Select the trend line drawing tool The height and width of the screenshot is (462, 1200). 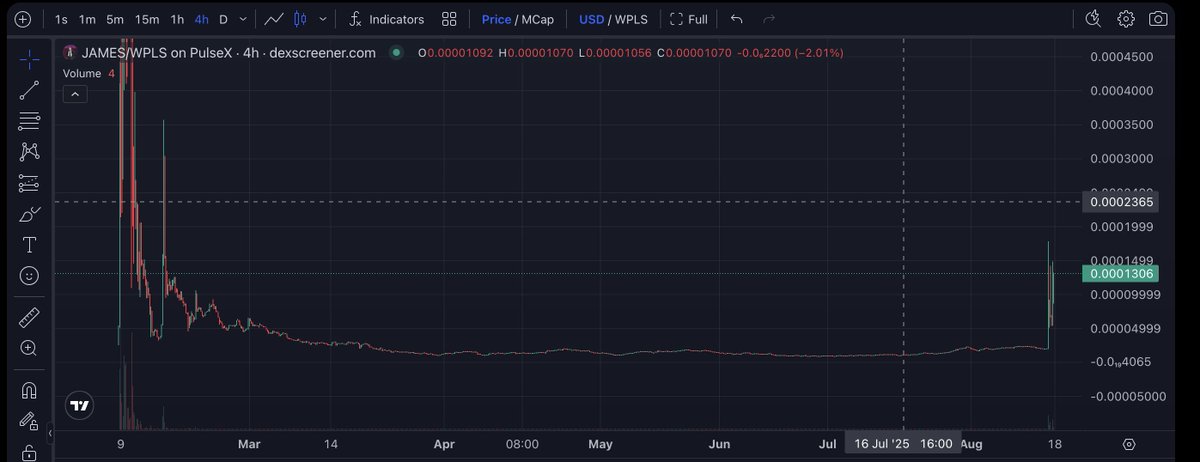click(30, 90)
